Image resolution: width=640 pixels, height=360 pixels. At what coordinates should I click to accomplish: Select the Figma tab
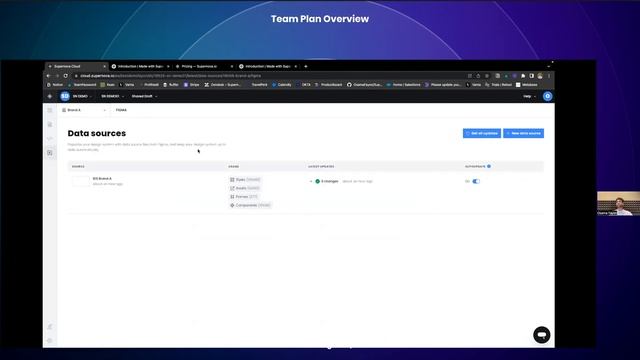pos(121,110)
